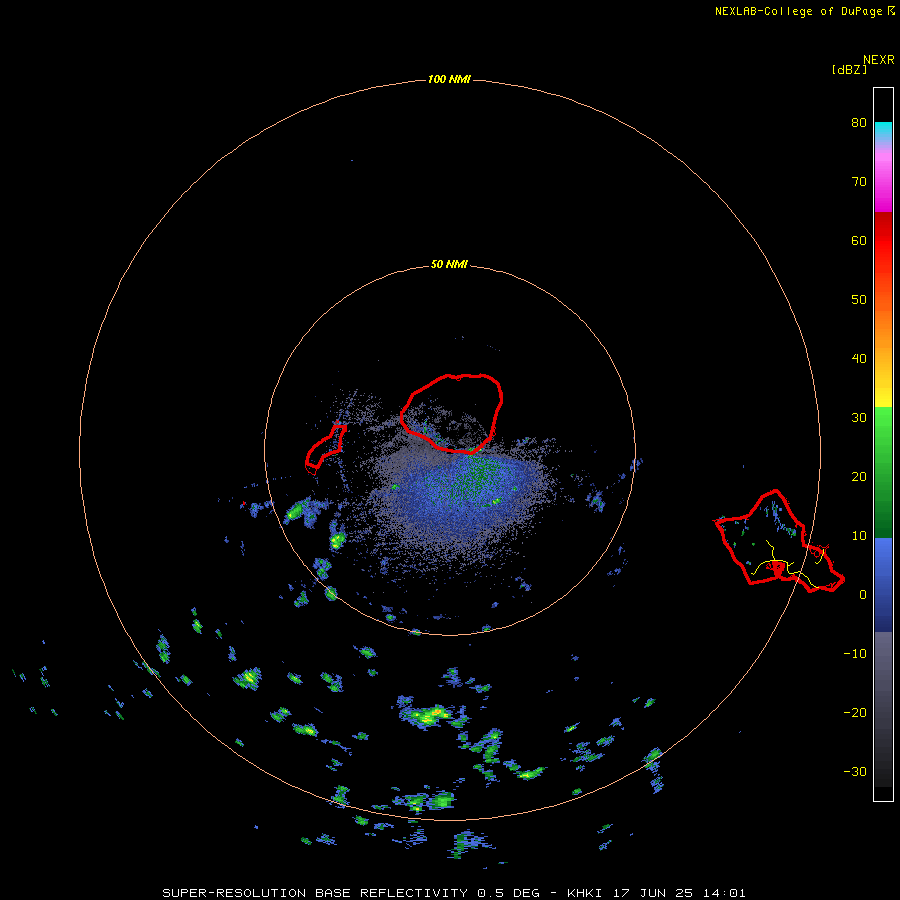The image size is (900, 900).
Task: Click the 40 dBZ scale value
Action: tap(859, 359)
